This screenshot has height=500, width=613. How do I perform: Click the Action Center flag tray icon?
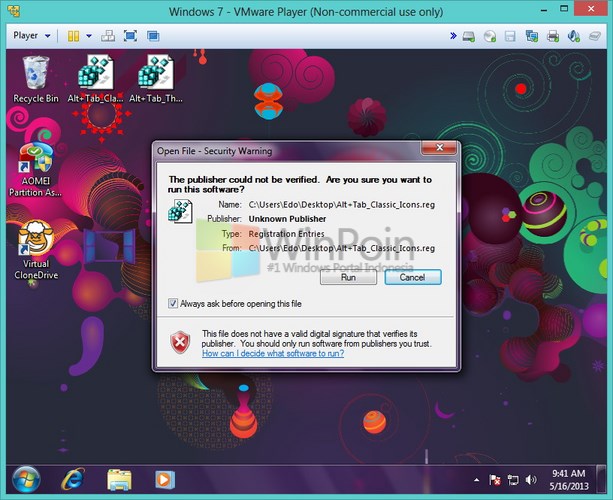(x=495, y=480)
